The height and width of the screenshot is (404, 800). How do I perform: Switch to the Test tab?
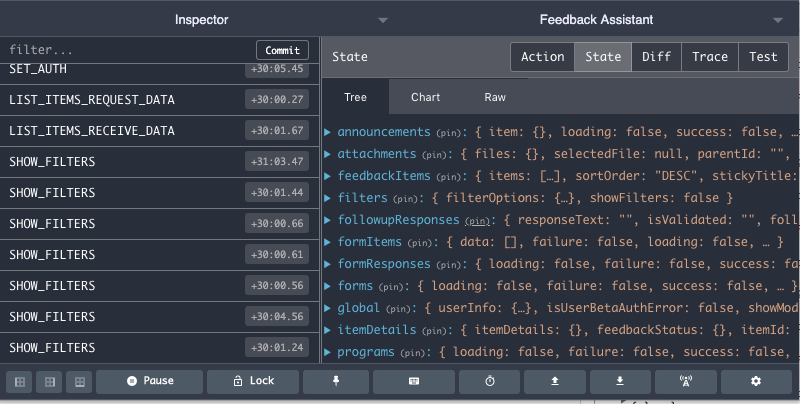(x=763, y=57)
